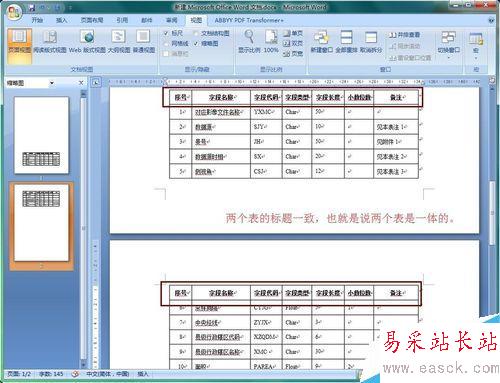Switch to 阅读版式视图 reading view

pyautogui.click(x=50, y=42)
